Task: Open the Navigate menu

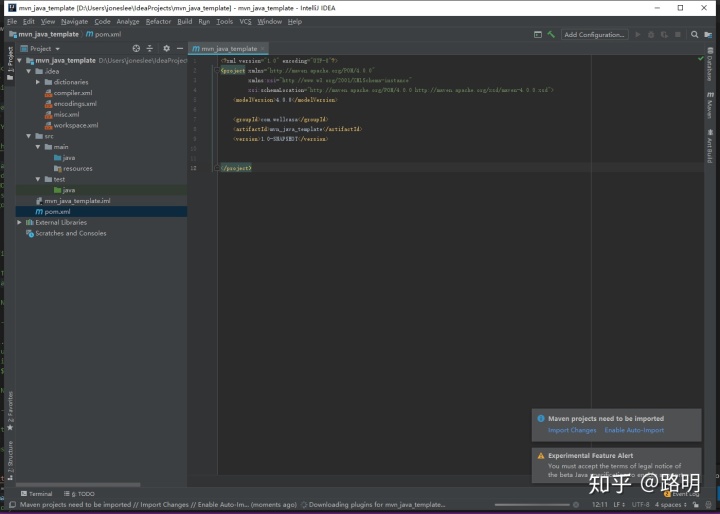Action: (x=74, y=22)
